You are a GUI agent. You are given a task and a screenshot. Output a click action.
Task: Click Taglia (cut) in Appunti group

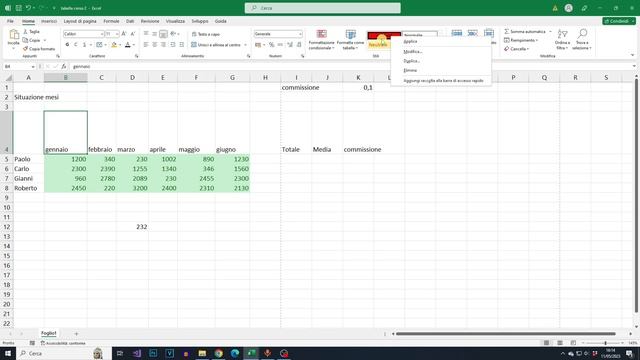point(31,31)
